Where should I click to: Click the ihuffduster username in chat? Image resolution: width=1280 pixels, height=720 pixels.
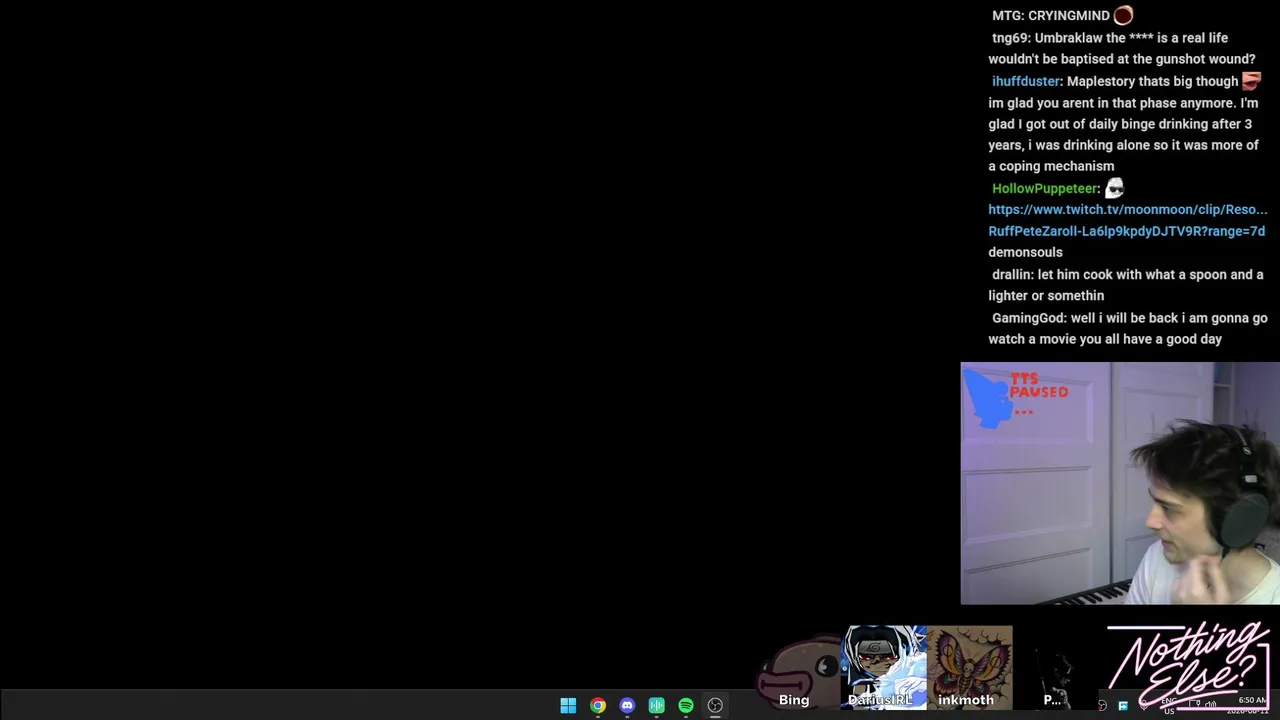[1026, 81]
